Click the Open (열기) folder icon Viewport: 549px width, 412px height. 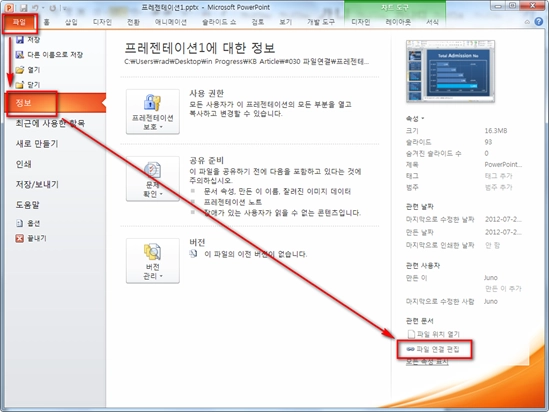point(20,70)
